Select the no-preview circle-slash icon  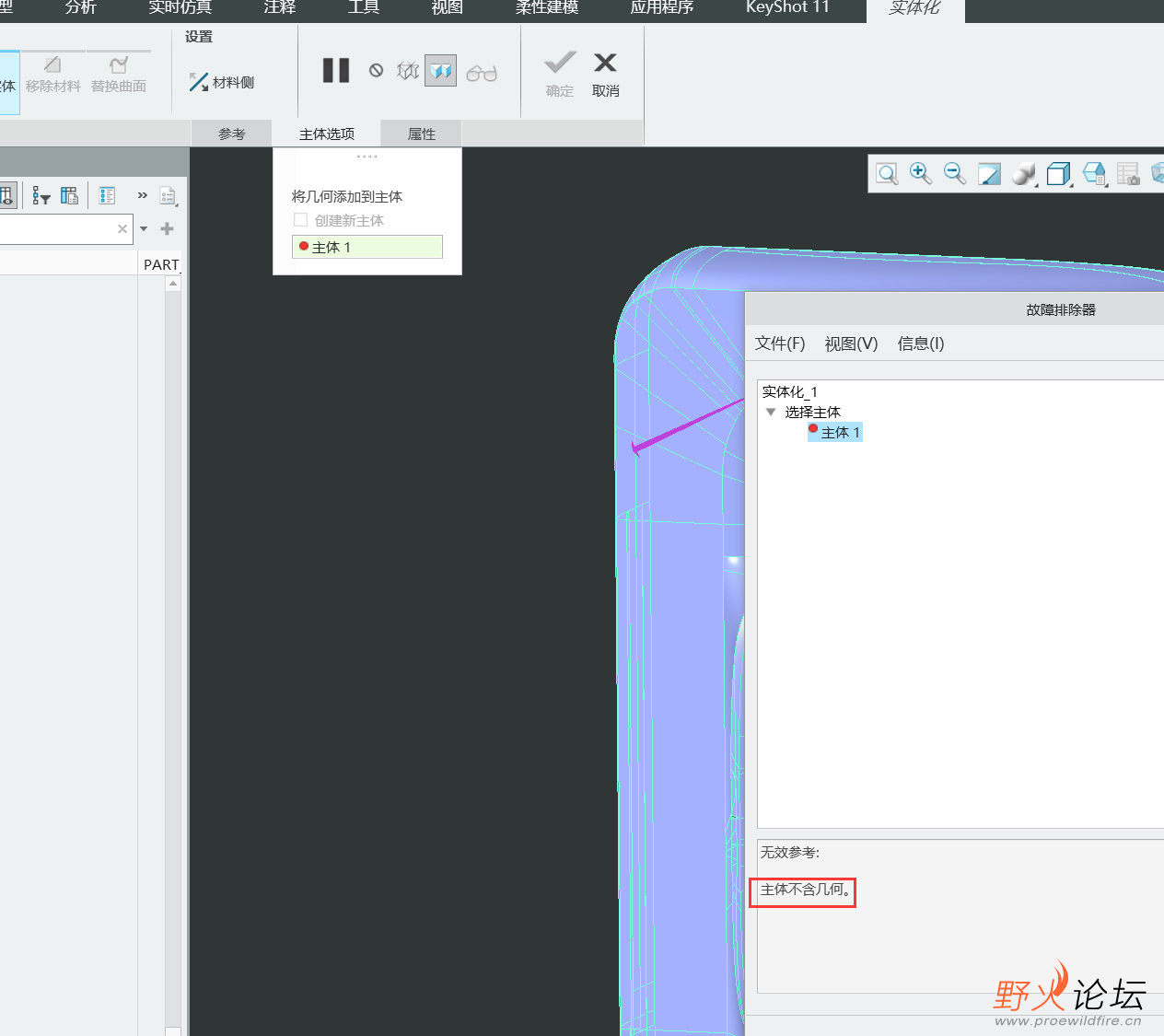[376, 71]
